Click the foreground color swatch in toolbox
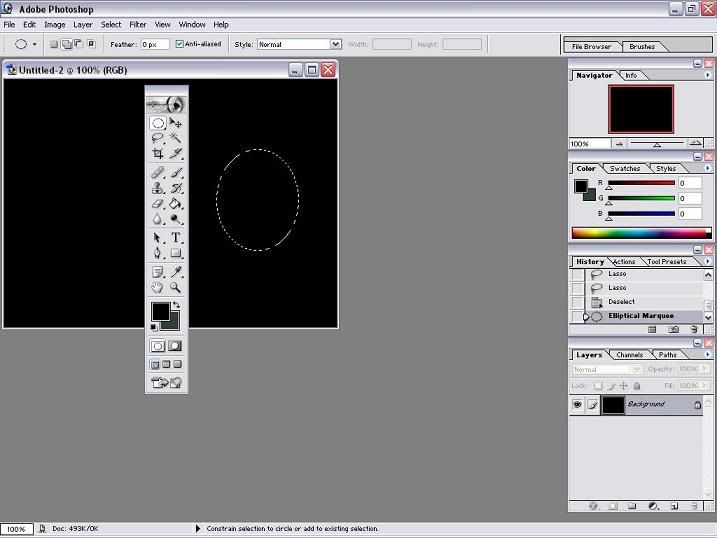717x538 pixels. pyautogui.click(x=160, y=311)
